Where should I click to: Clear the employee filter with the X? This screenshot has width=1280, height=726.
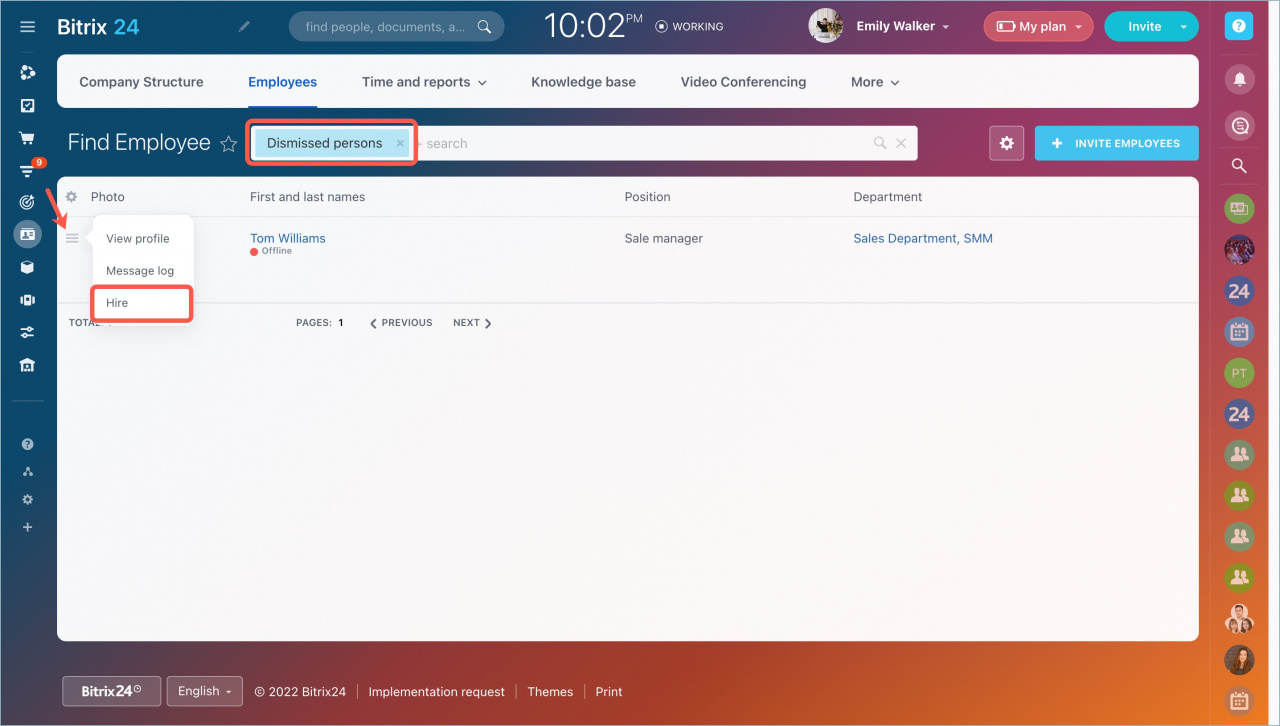901,143
